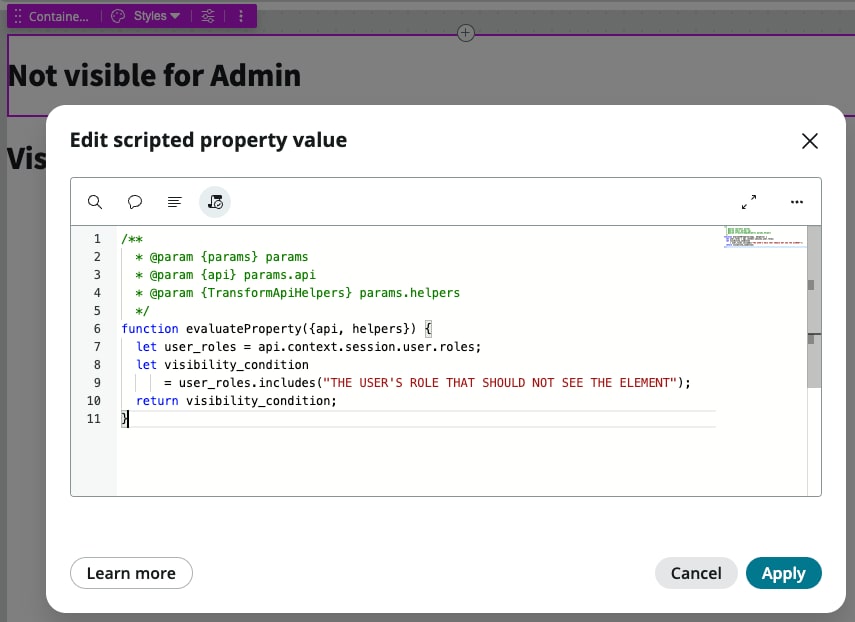
Task: Click the add element plus circle
Action: (465, 33)
